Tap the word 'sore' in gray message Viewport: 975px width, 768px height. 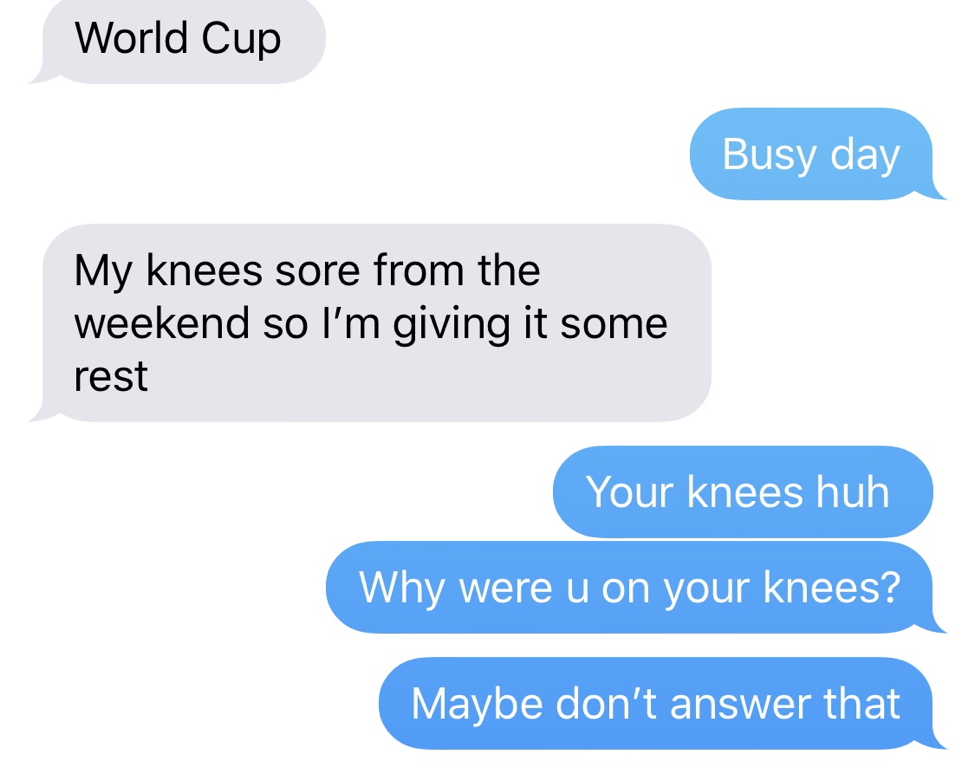[x=318, y=271]
